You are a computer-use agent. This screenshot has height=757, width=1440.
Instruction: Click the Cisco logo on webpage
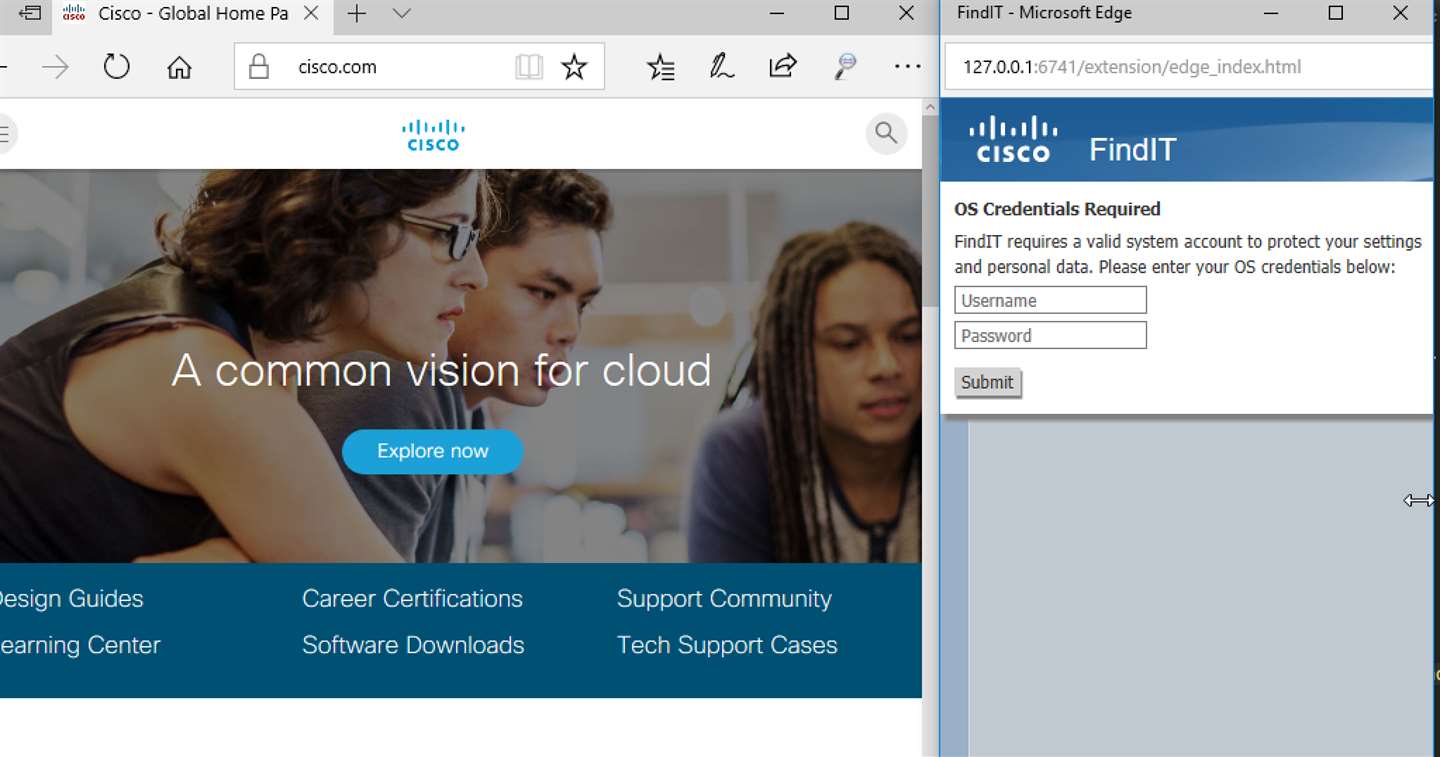(x=433, y=135)
